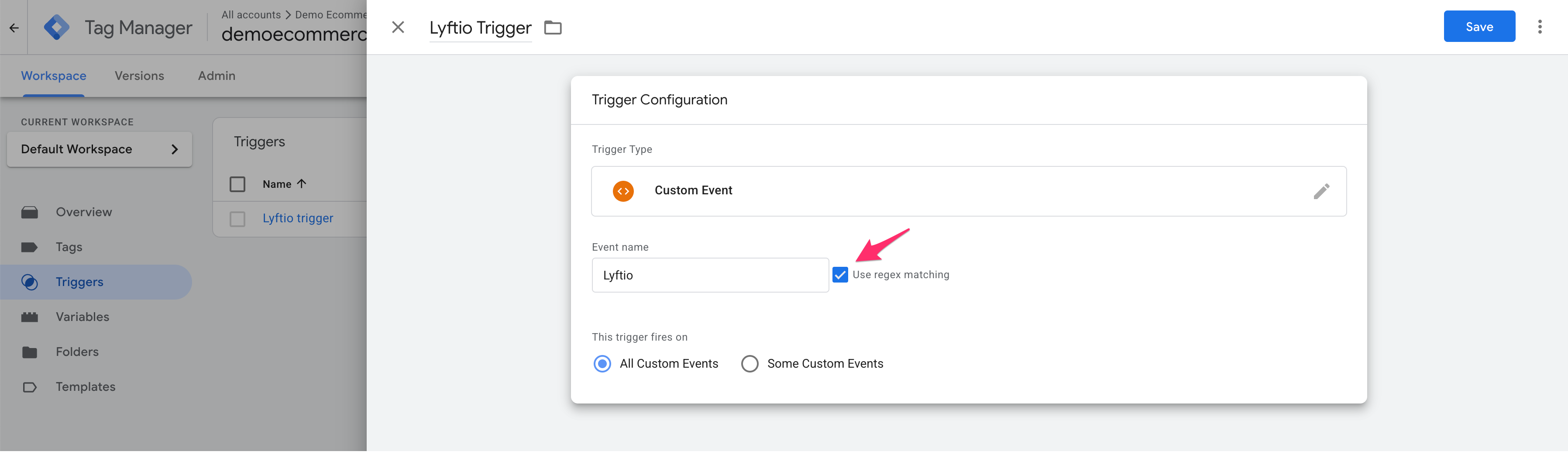Click the orange Custom Event type icon
1568x469 pixels.
(622, 191)
